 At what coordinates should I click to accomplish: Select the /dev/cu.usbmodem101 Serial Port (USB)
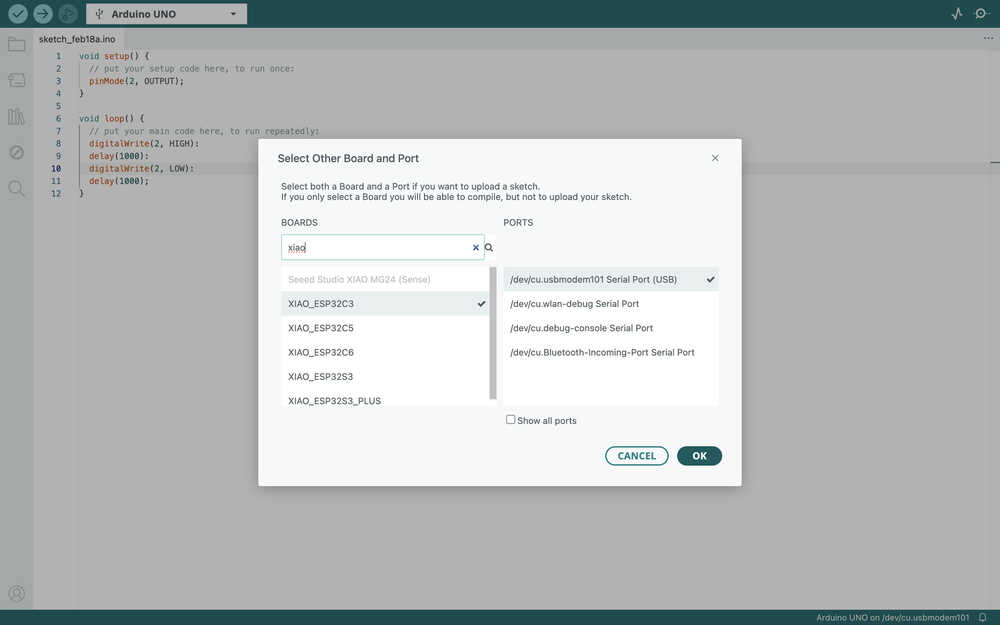point(611,279)
